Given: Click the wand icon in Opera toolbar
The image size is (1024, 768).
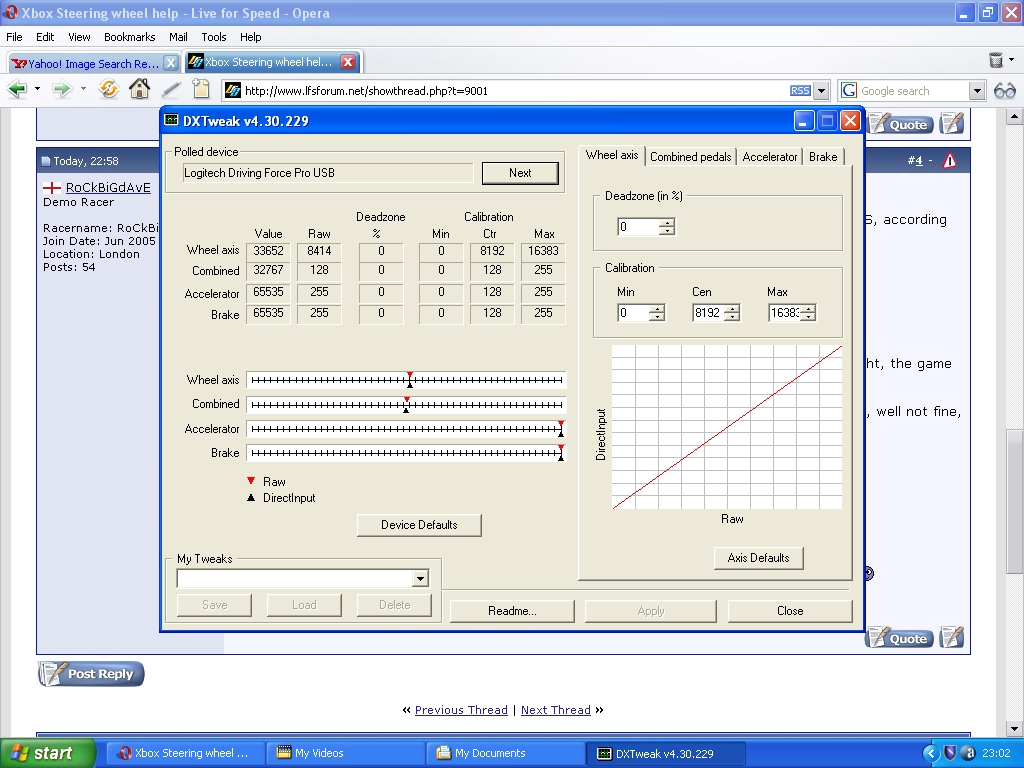Looking at the screenshot, I should click(171, 89).
